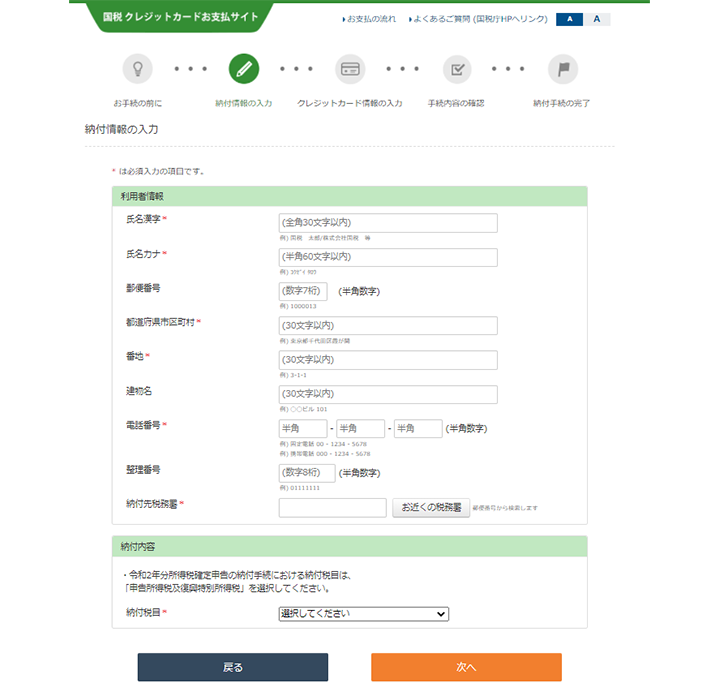Select the dark blue font size A button

click(569, 19)
